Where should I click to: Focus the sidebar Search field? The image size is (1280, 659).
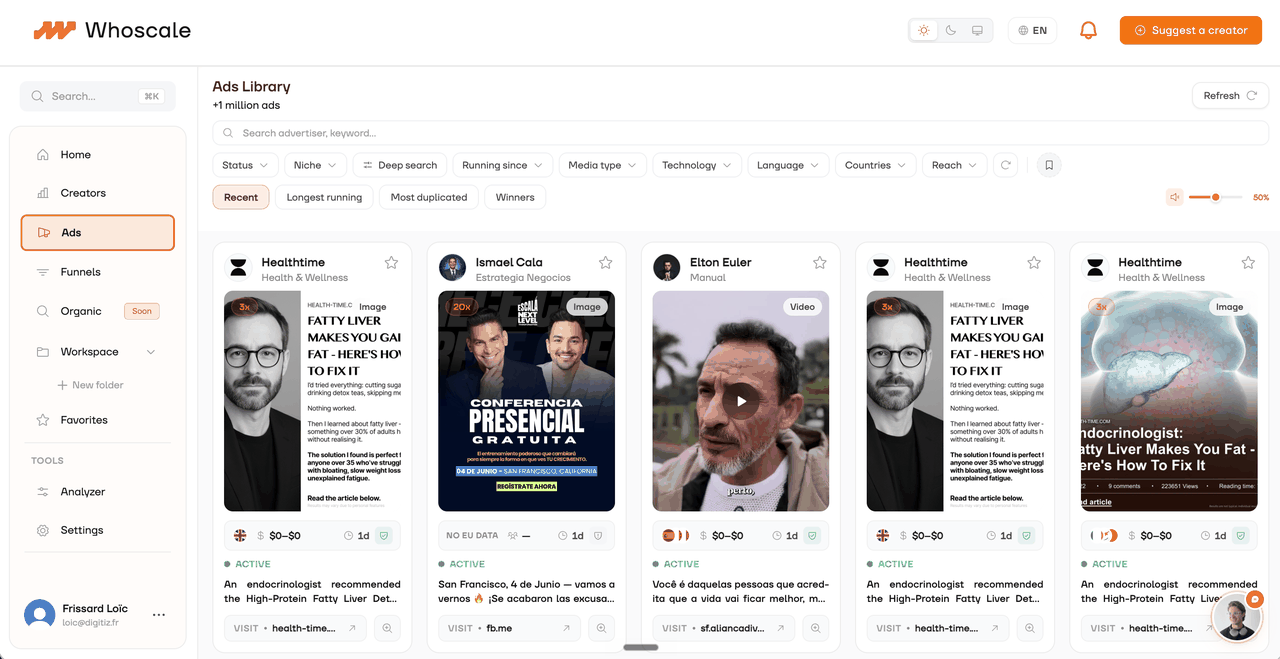98,96
